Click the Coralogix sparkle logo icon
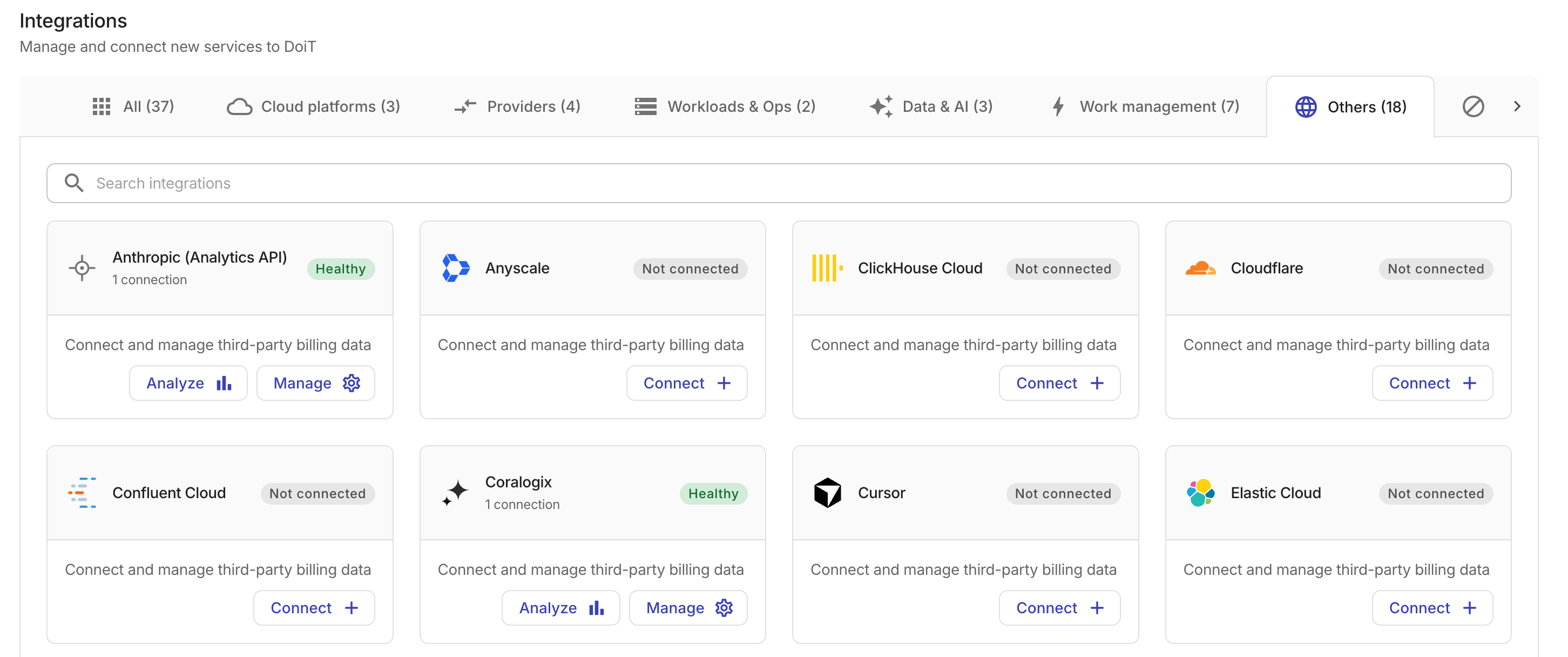 (x=455, y=493)
